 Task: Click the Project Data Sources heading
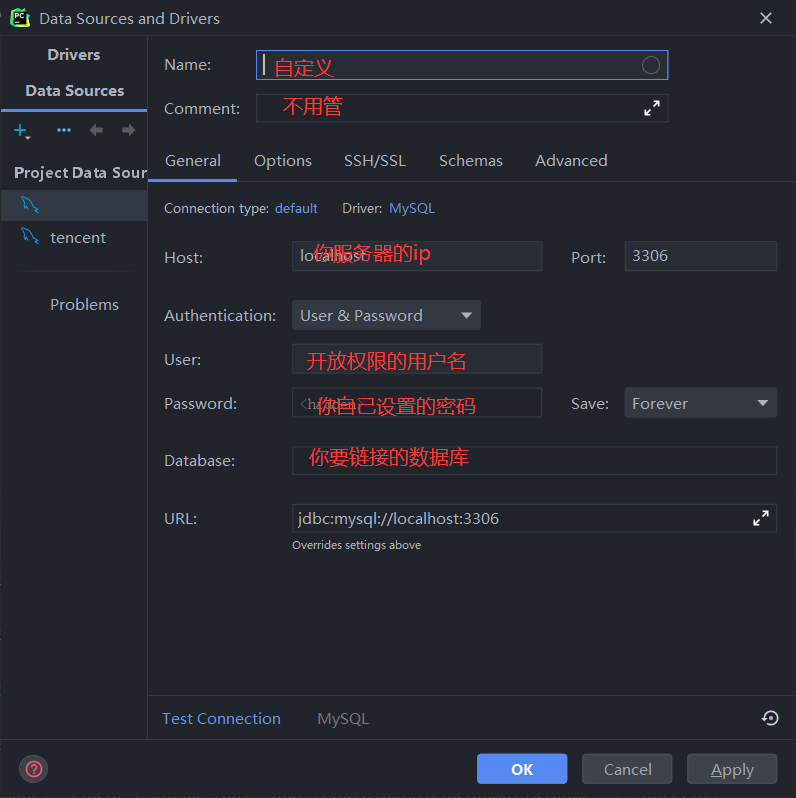[x=80, y=173]
